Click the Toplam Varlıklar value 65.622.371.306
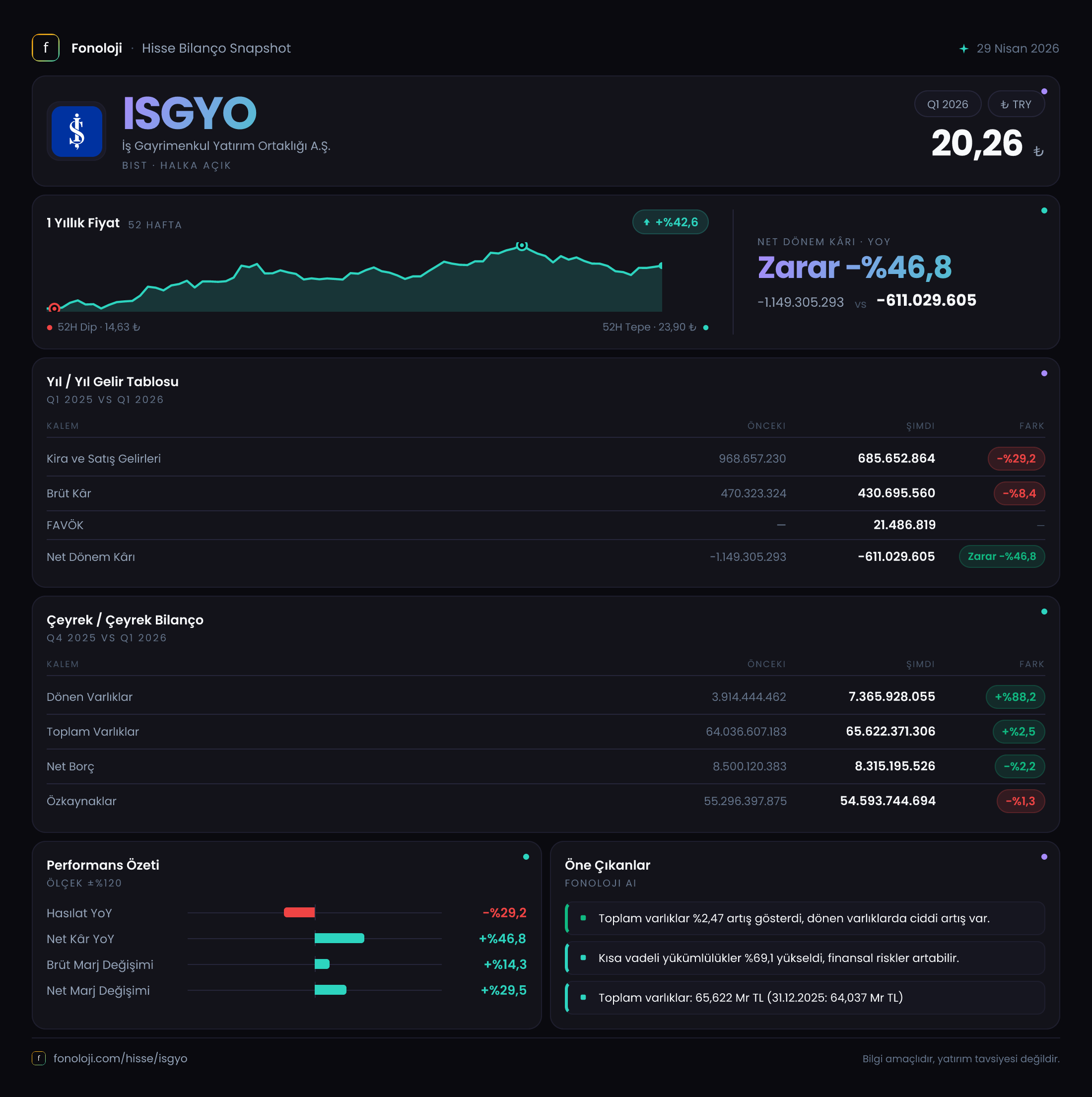This screenshot has height=1097, width=1092. (x=890, y=731)
